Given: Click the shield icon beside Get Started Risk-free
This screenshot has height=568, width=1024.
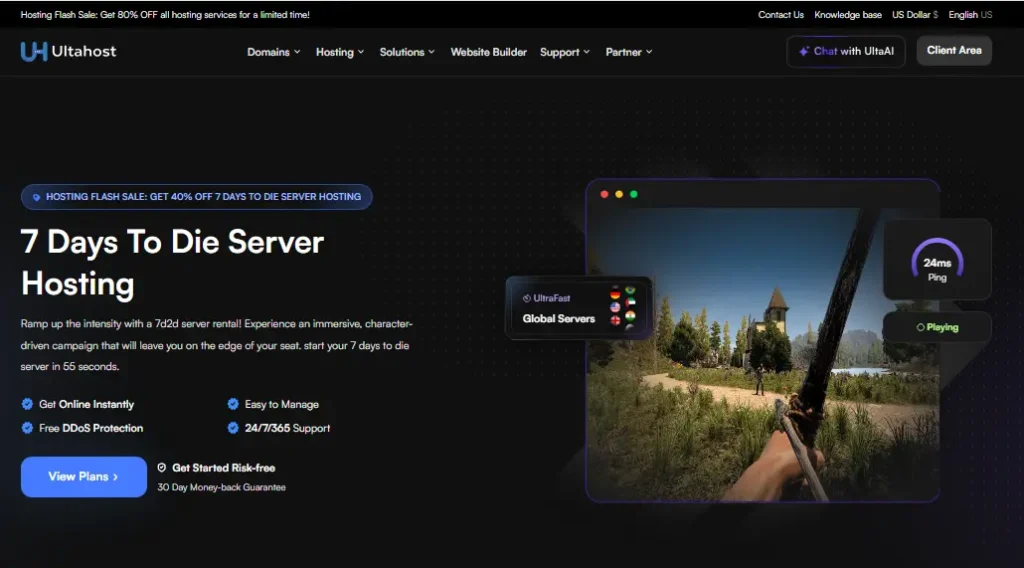Looking at the screenshot, I should (x=162, y=467).
